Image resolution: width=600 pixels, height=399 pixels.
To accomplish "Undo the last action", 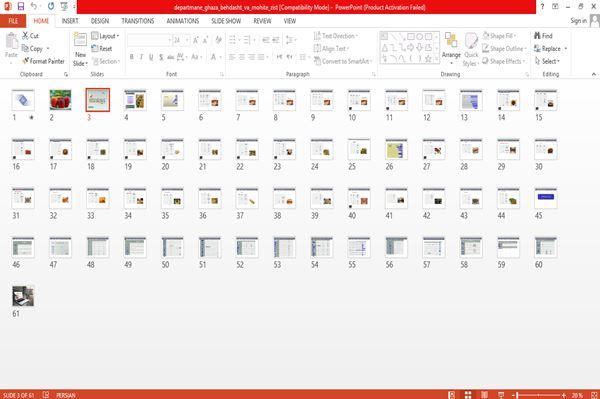I will point(34,7).
